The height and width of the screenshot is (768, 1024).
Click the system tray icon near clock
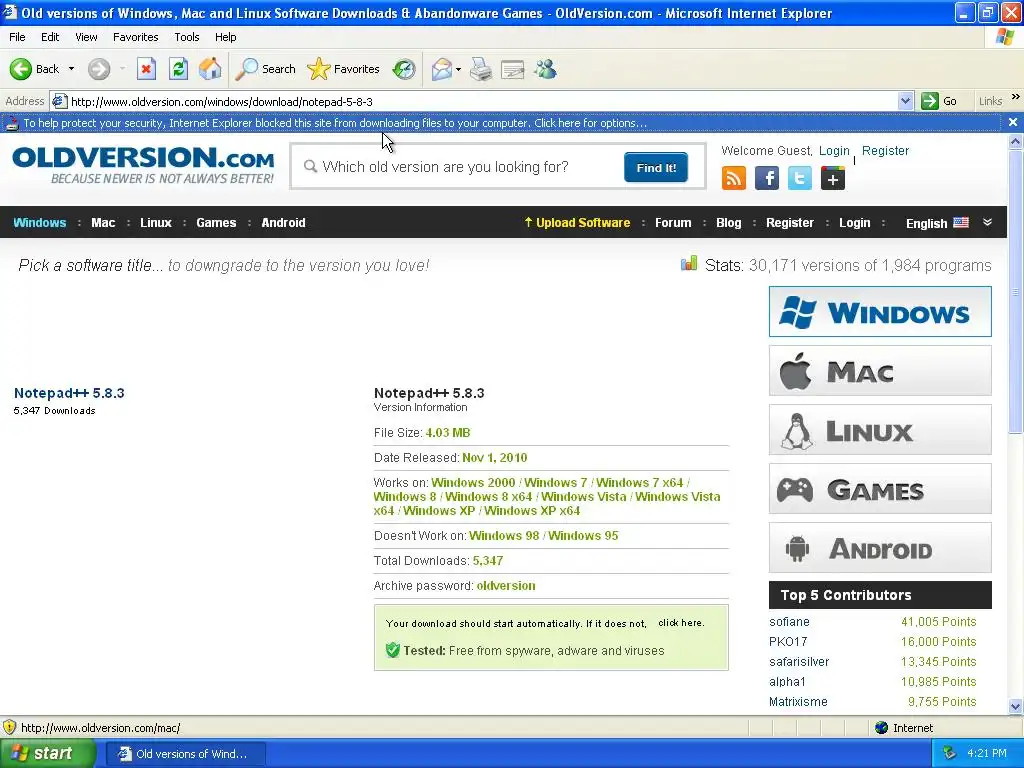[950, 753]
